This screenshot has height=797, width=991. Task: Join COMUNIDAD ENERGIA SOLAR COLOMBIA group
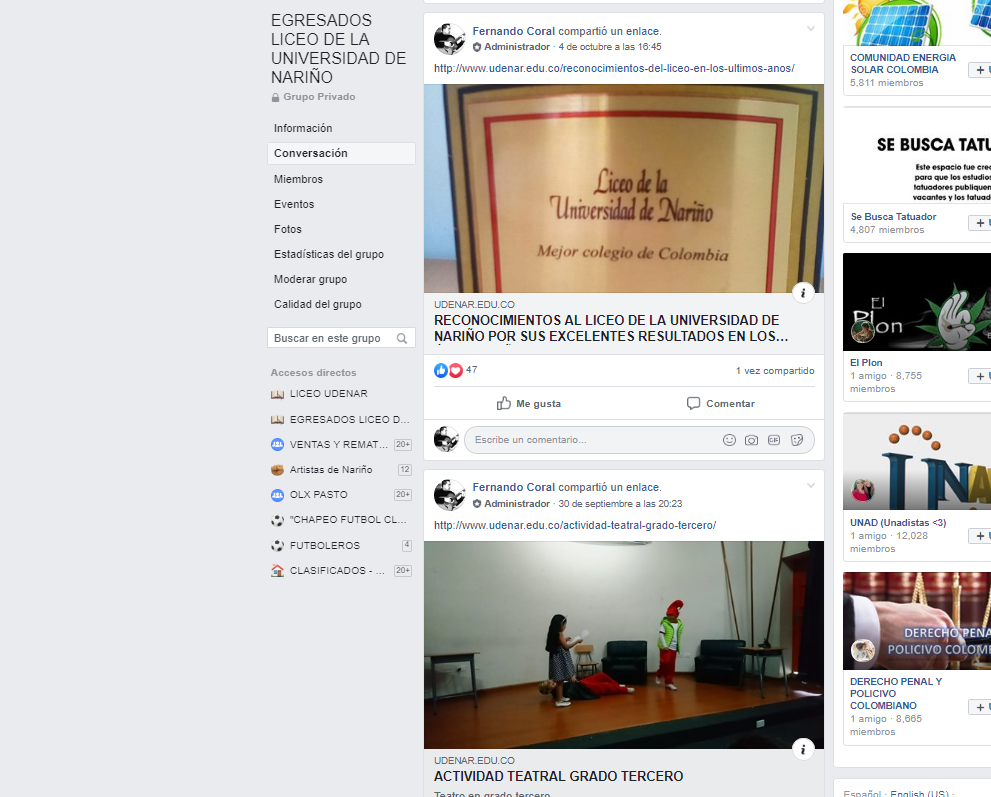(980, 70)
